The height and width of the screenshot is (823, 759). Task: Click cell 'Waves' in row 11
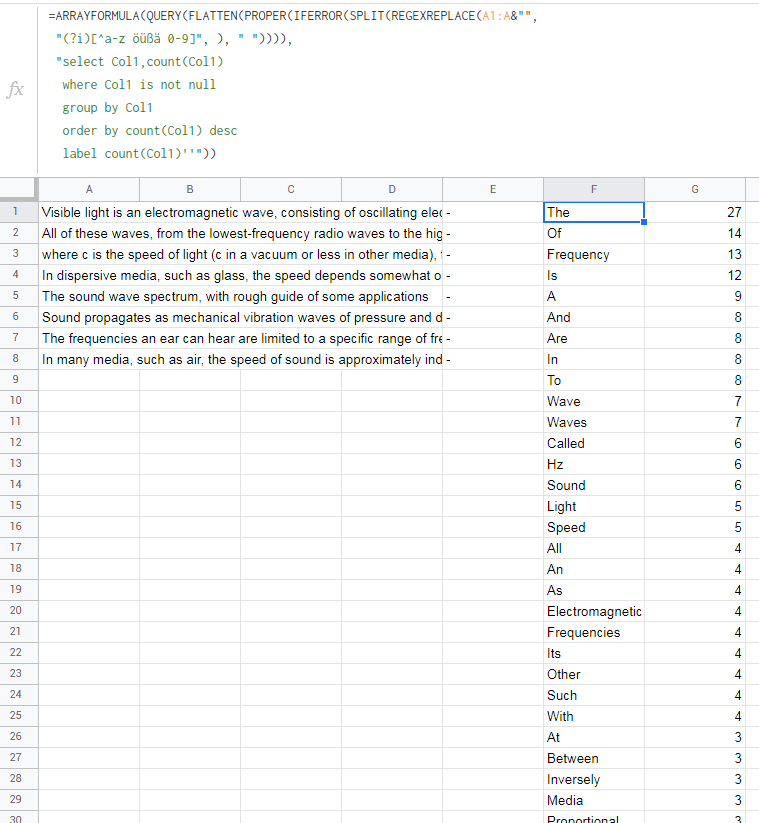pyautogui.click(x=594, y=422)
